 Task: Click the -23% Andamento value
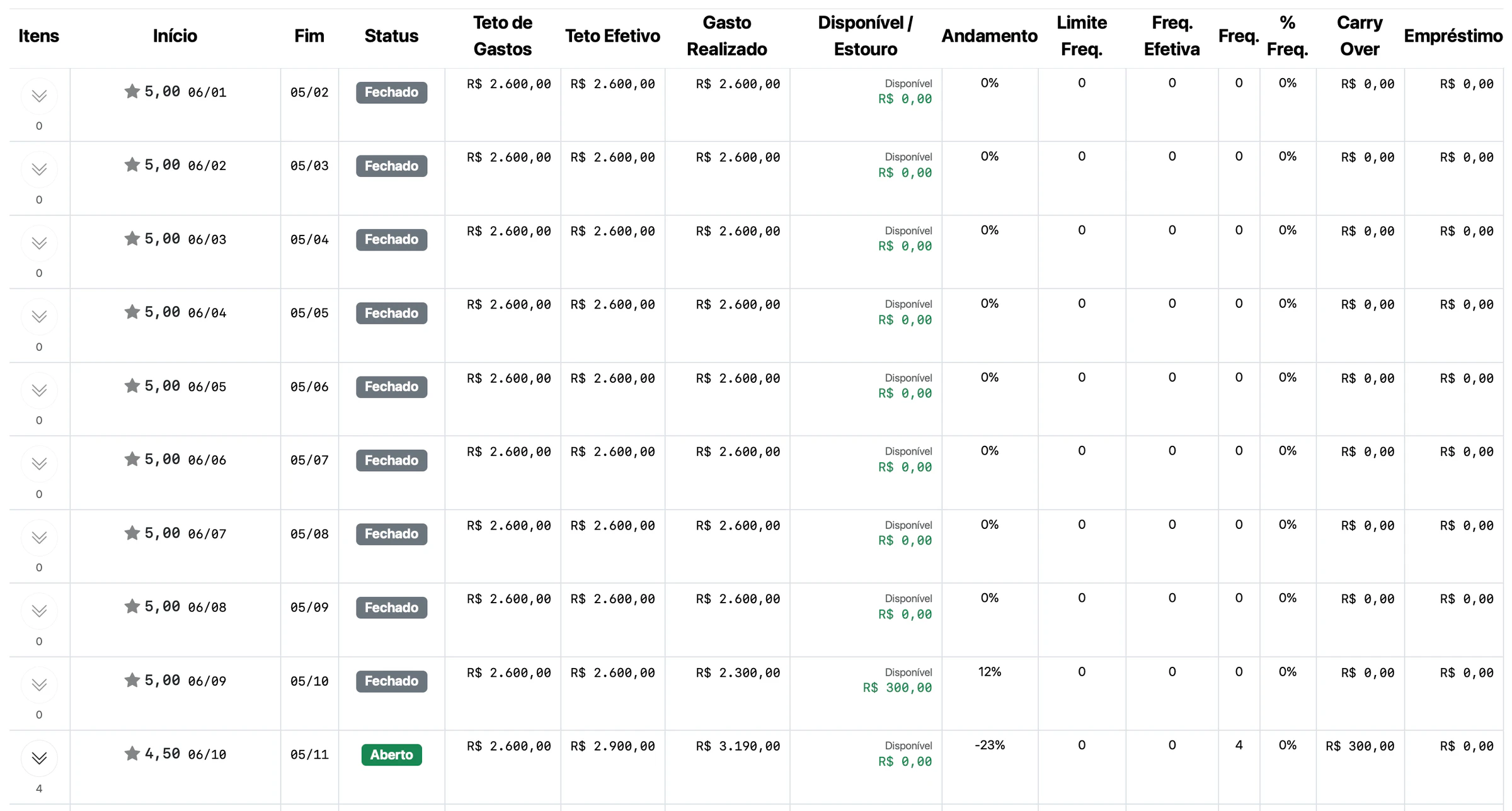tap(989, 746)
